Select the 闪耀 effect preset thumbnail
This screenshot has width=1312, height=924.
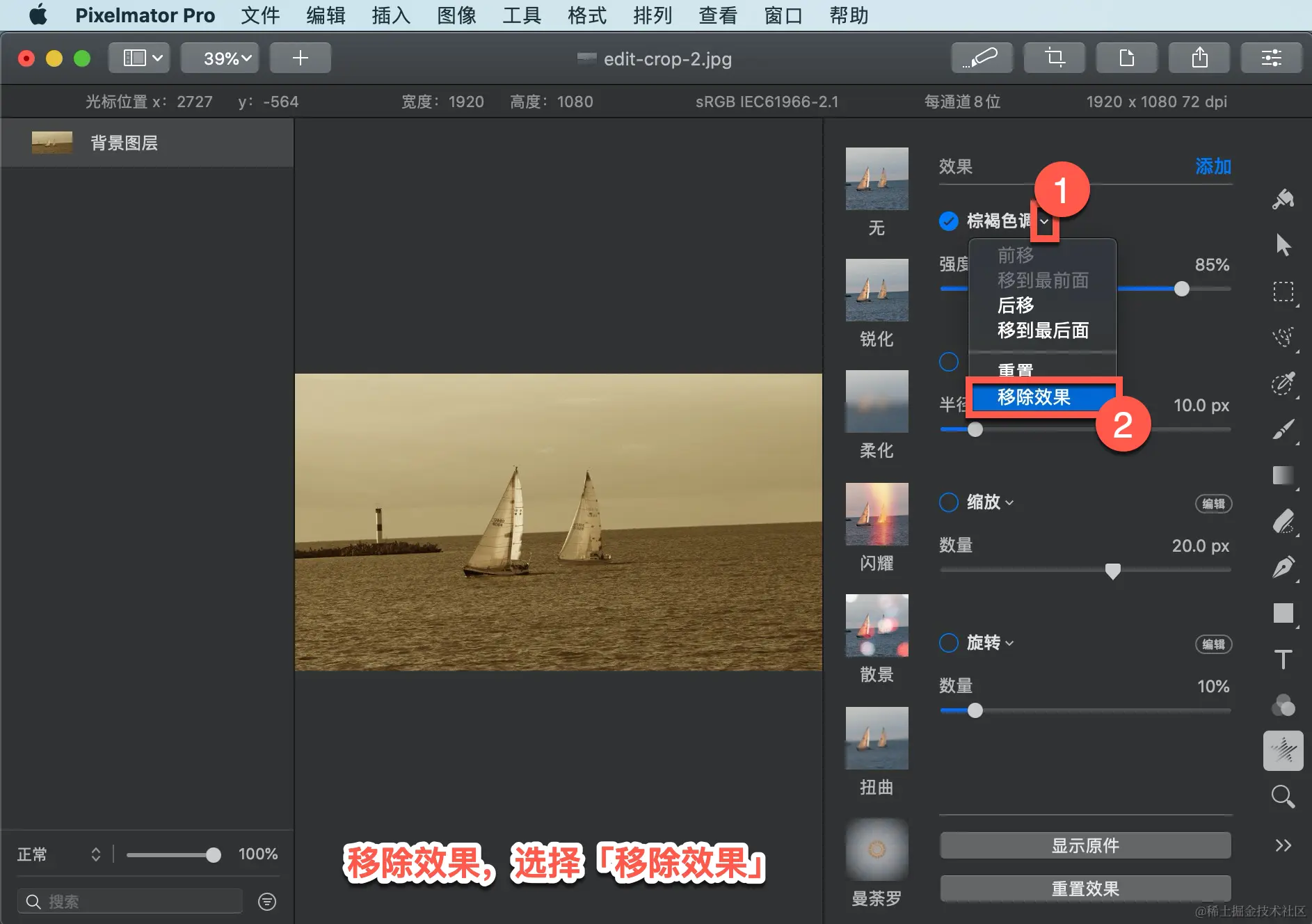[x=877, y=514]
